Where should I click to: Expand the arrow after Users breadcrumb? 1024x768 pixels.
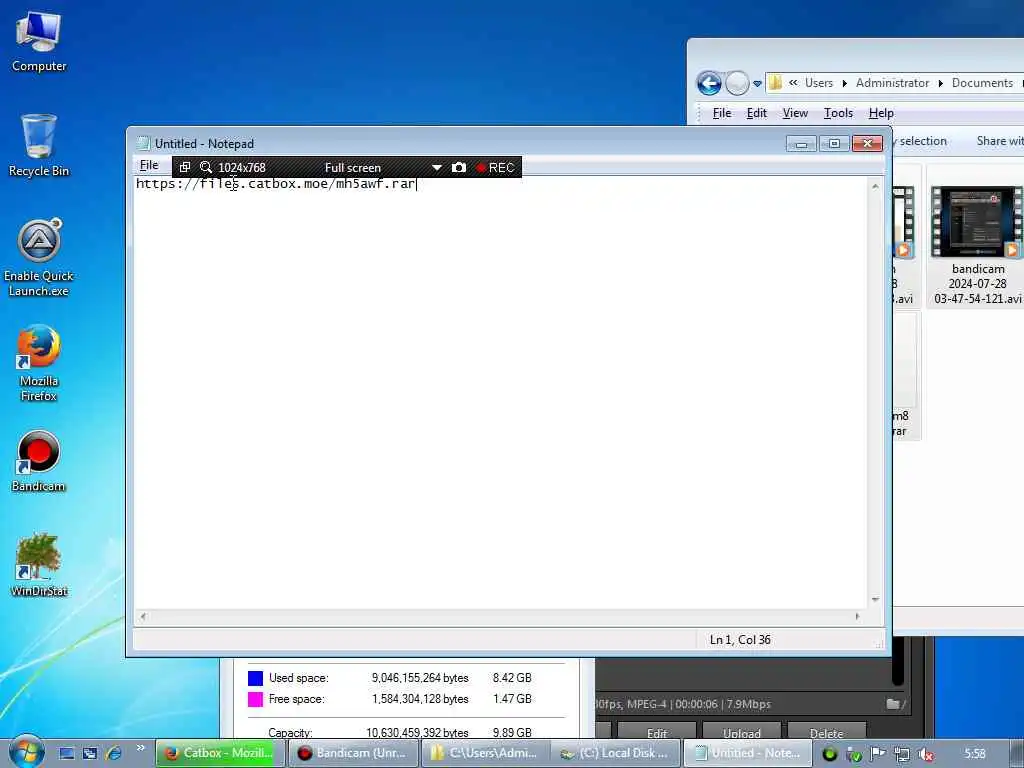[x=844, y=84]
